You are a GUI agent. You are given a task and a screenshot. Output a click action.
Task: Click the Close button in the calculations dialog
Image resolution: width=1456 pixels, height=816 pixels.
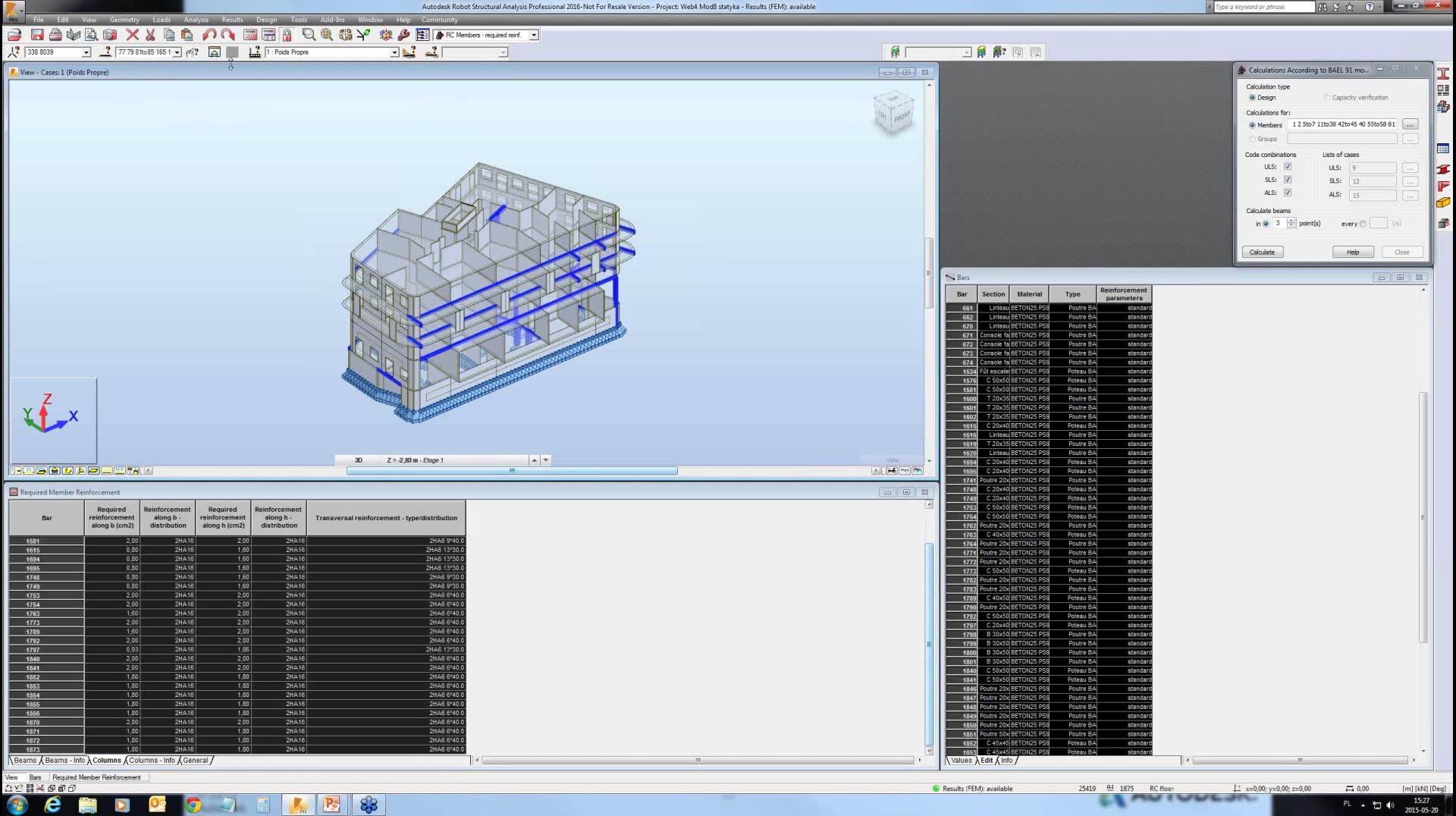pos(1402,252)
